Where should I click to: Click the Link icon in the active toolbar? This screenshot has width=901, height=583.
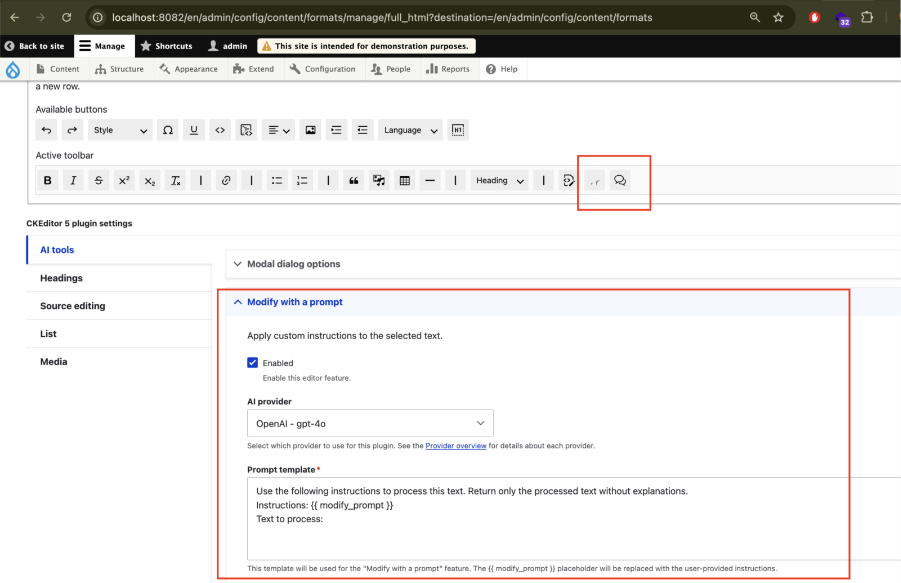tap(226, 180)
